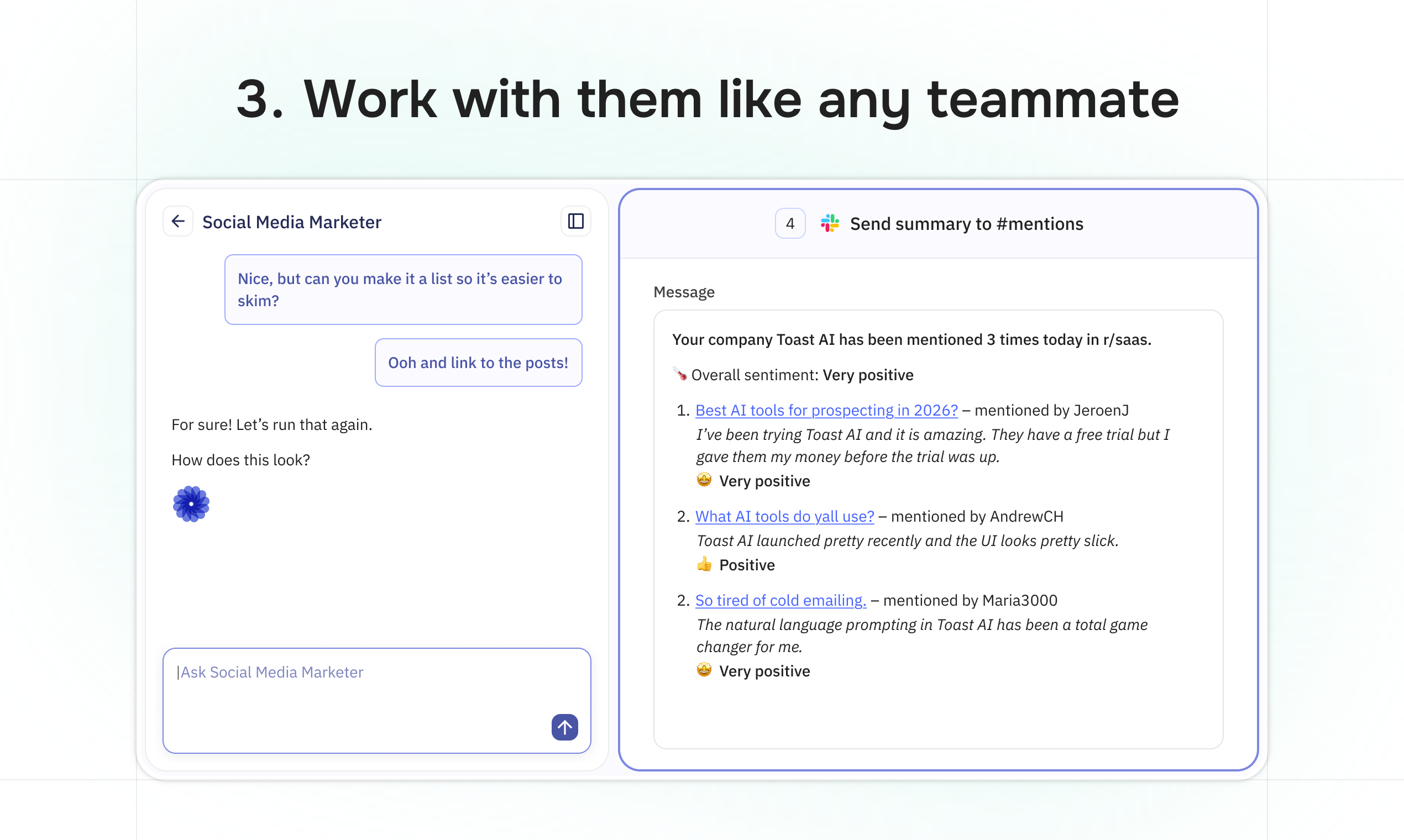Click the Slack icon next to Send summary
The width and height of the screenshot is (1404, 840).
coord(829,223)
